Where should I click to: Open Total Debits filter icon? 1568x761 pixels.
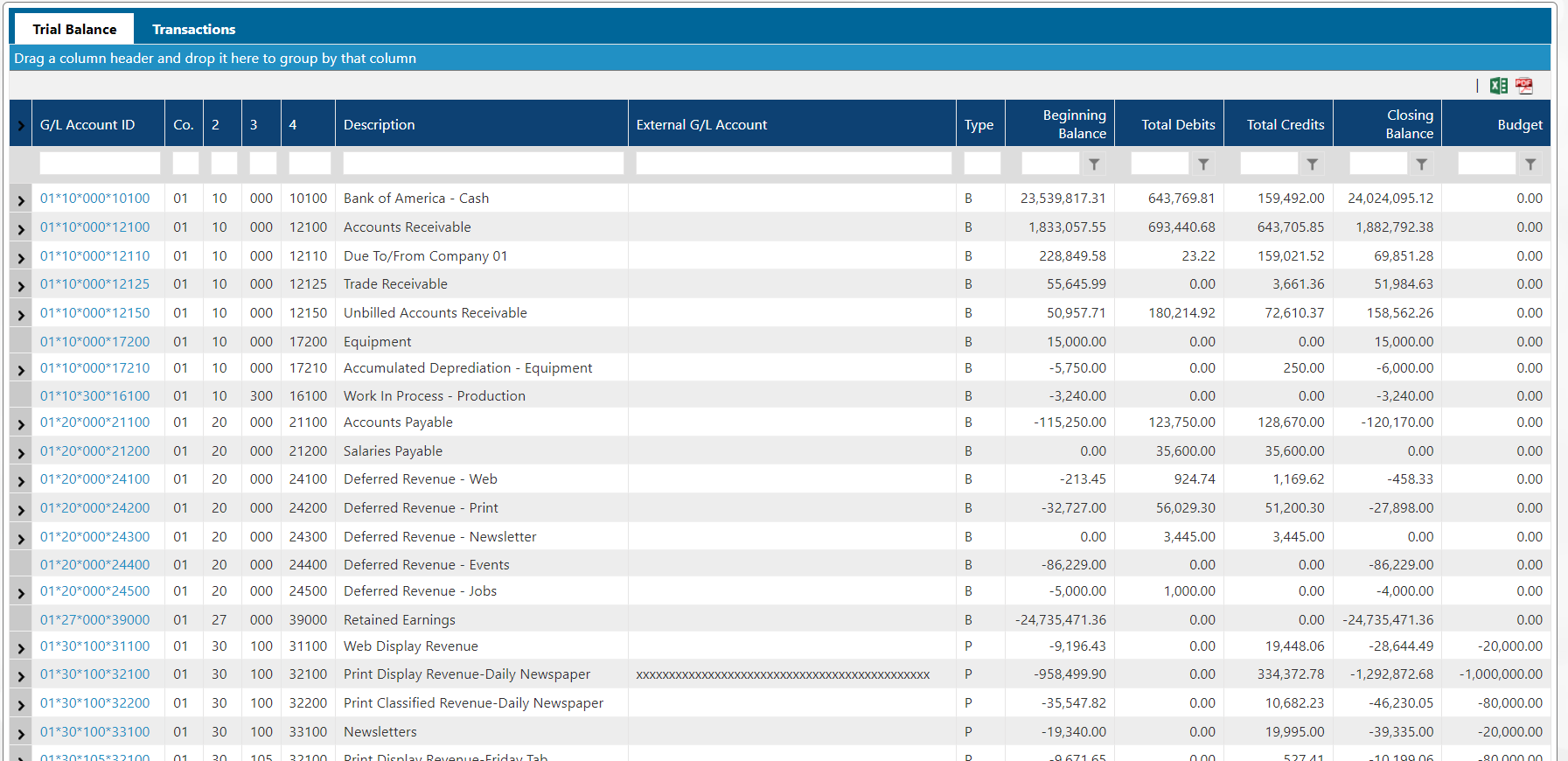1203,164
